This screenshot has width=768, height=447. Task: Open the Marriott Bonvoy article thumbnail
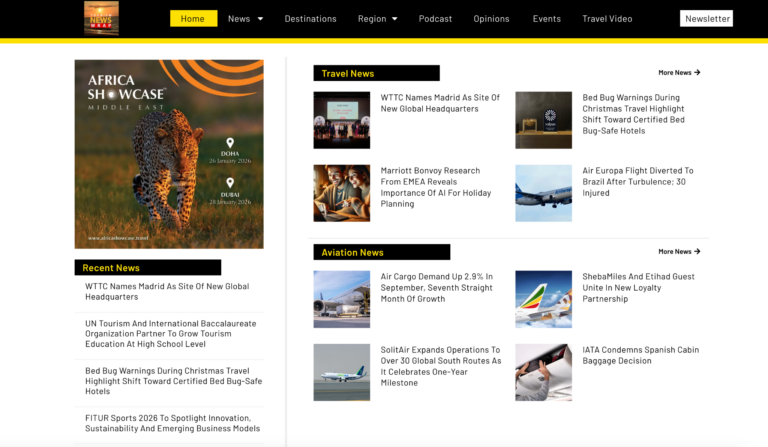(342, 193)
